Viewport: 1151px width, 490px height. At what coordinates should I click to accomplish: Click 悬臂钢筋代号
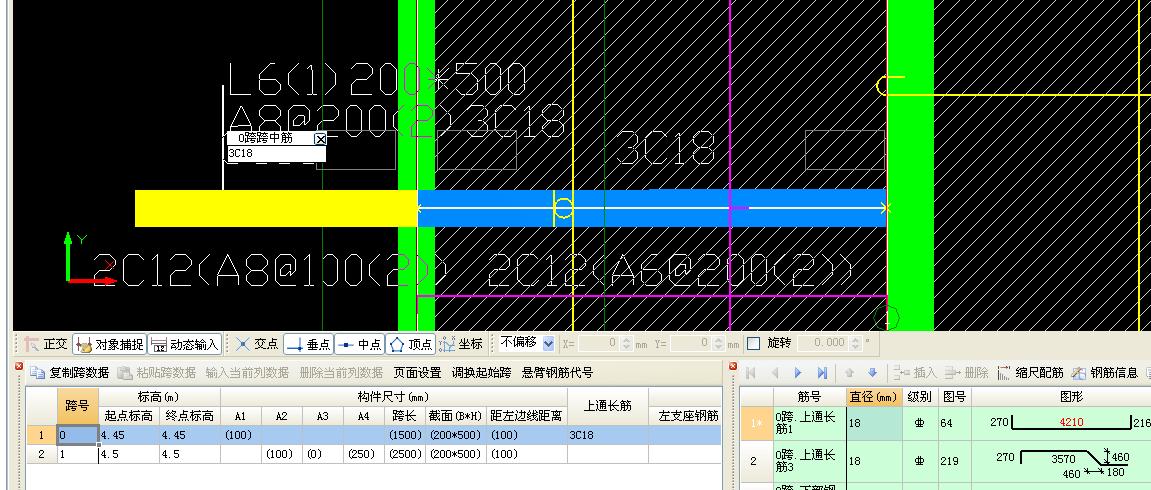click(x=557, y=373)
